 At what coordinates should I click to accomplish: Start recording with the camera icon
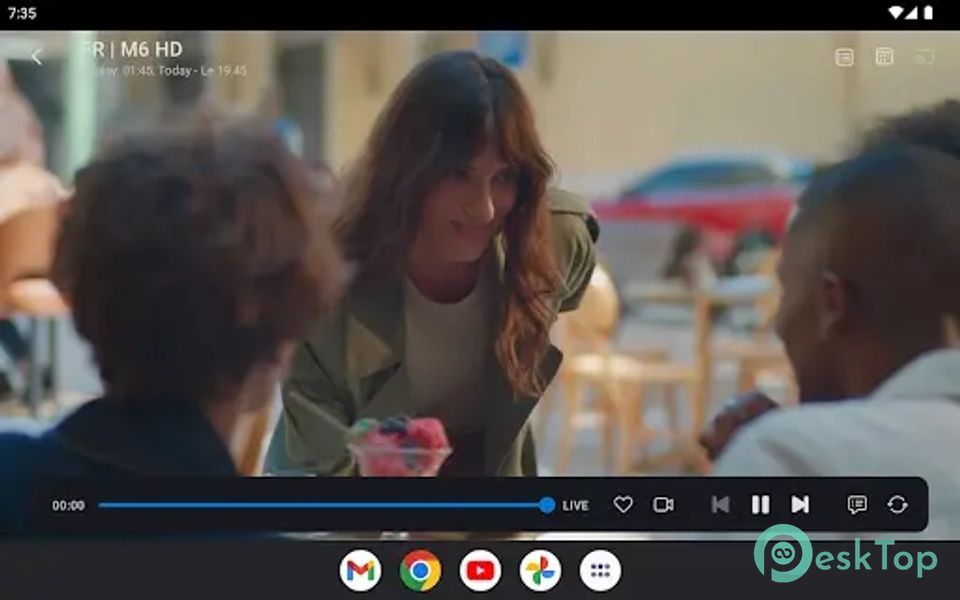coord(663,504)
